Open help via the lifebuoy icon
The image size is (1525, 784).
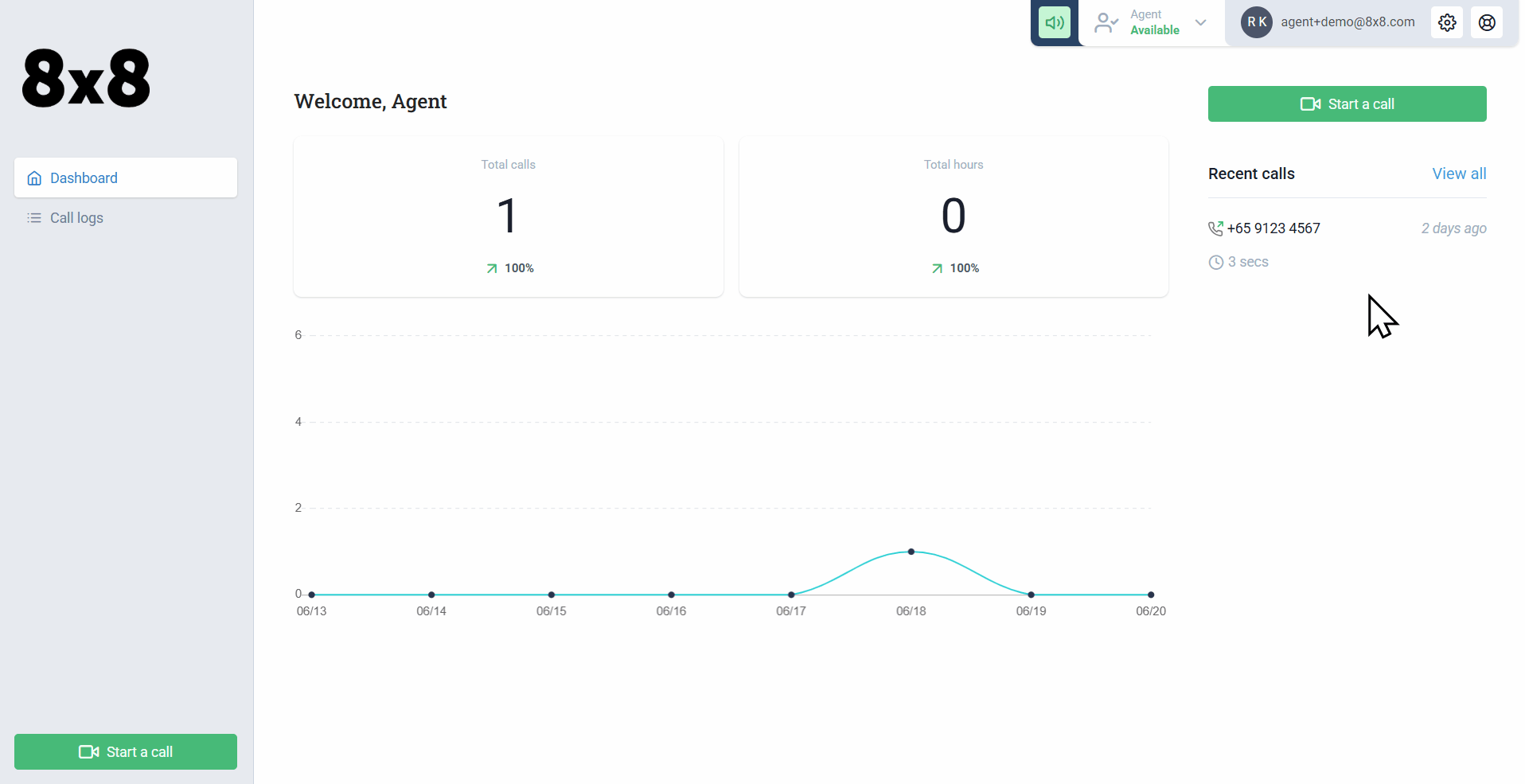1486,23
